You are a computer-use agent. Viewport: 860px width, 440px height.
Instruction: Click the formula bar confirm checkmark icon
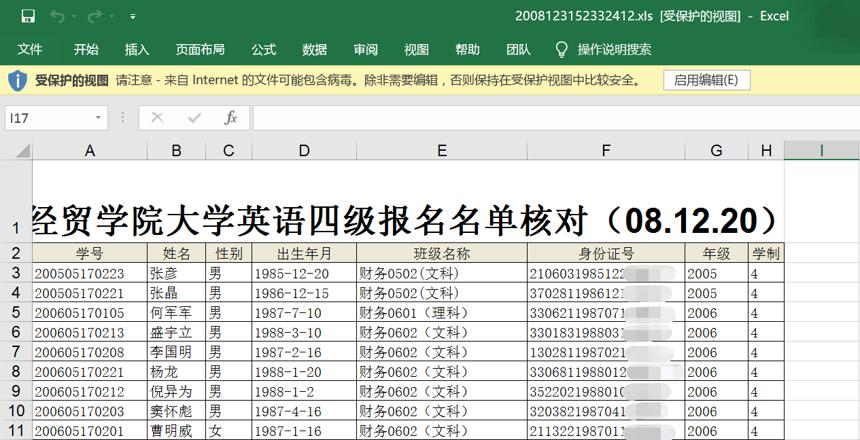(194, 117)
